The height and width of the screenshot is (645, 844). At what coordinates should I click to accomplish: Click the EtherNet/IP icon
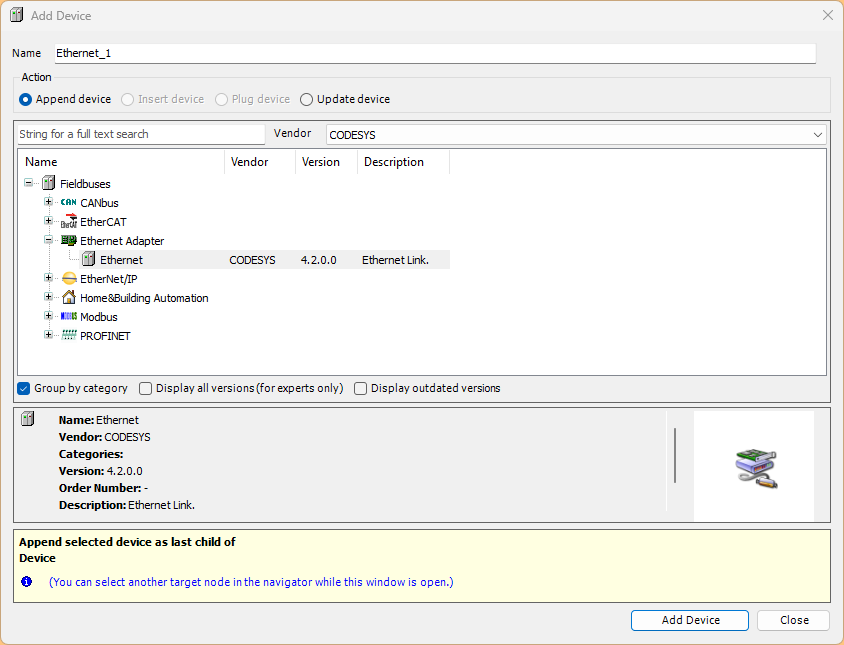[x=68, y=279]
